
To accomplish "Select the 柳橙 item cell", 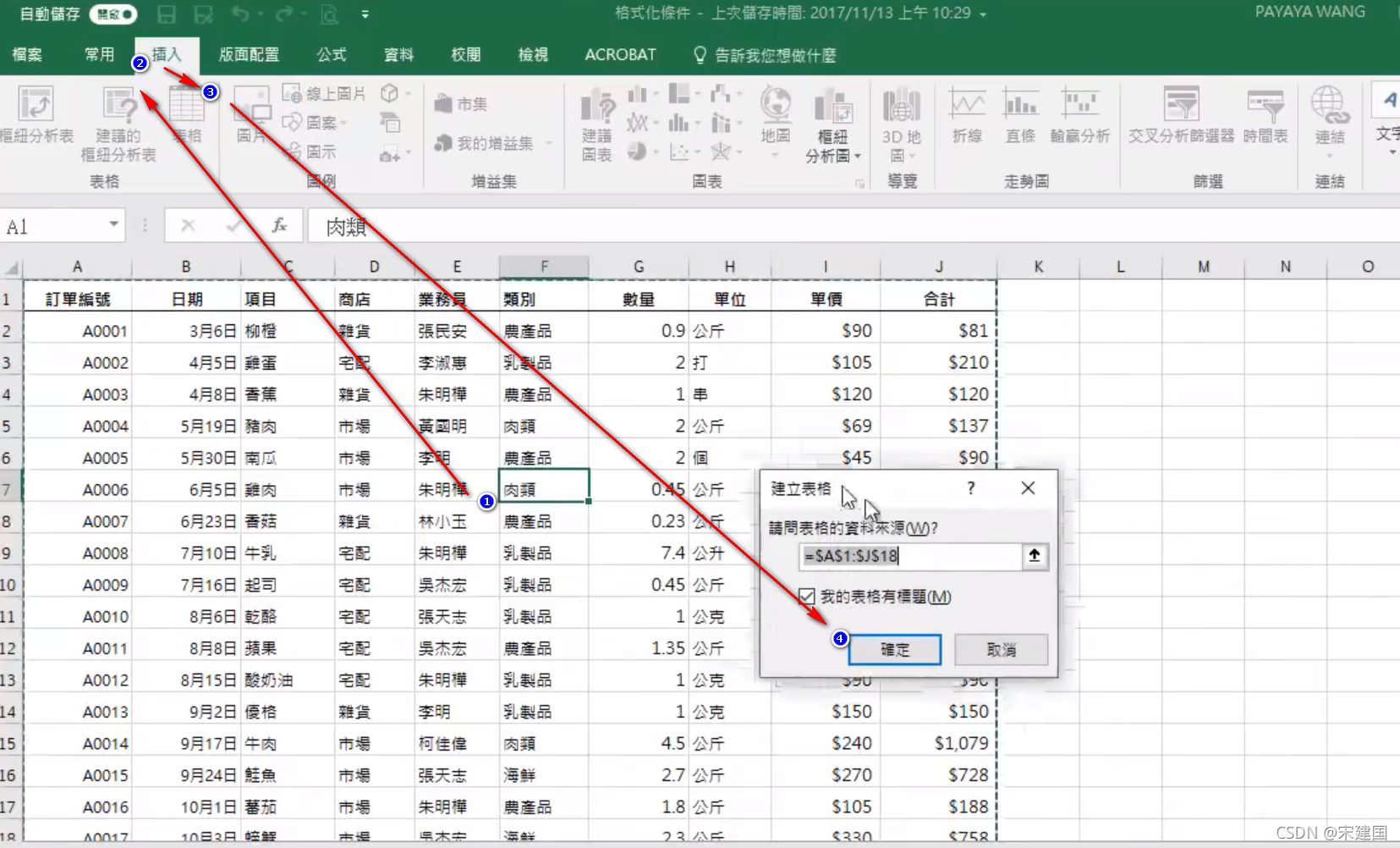I will tap(288, 331).
